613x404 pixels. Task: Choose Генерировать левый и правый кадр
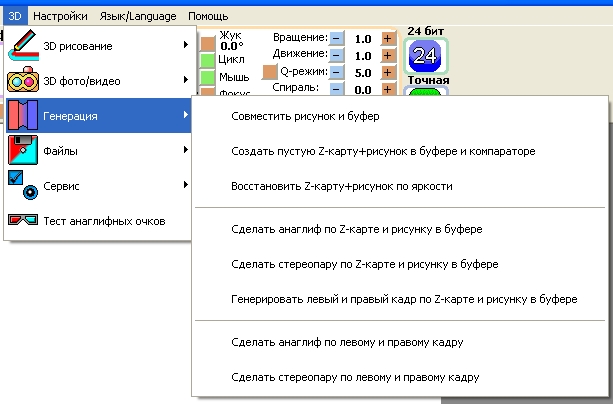pyautogui.click(x=400, y=299)
